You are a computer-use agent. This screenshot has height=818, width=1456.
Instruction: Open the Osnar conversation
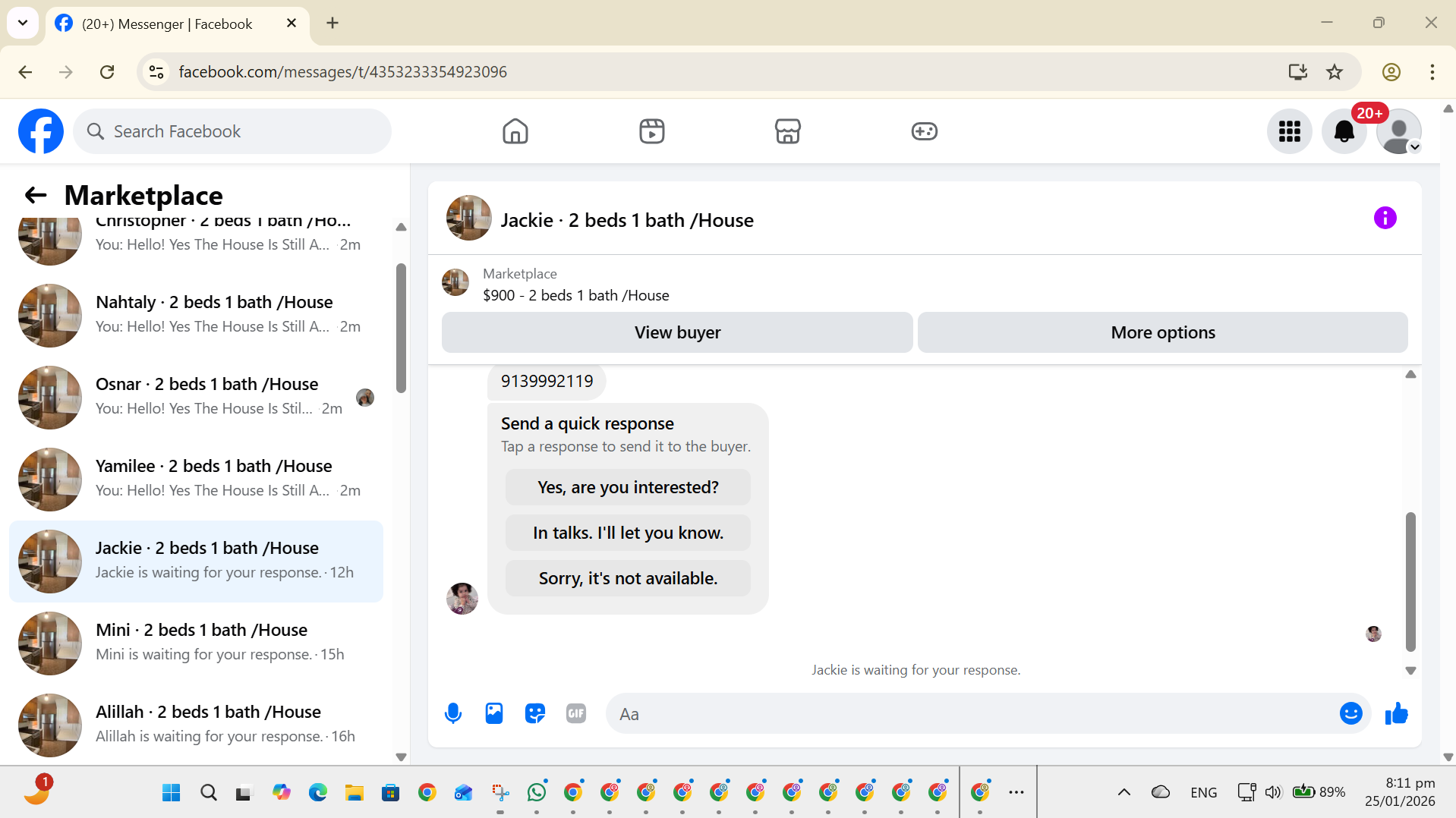[x=196, y=398]
